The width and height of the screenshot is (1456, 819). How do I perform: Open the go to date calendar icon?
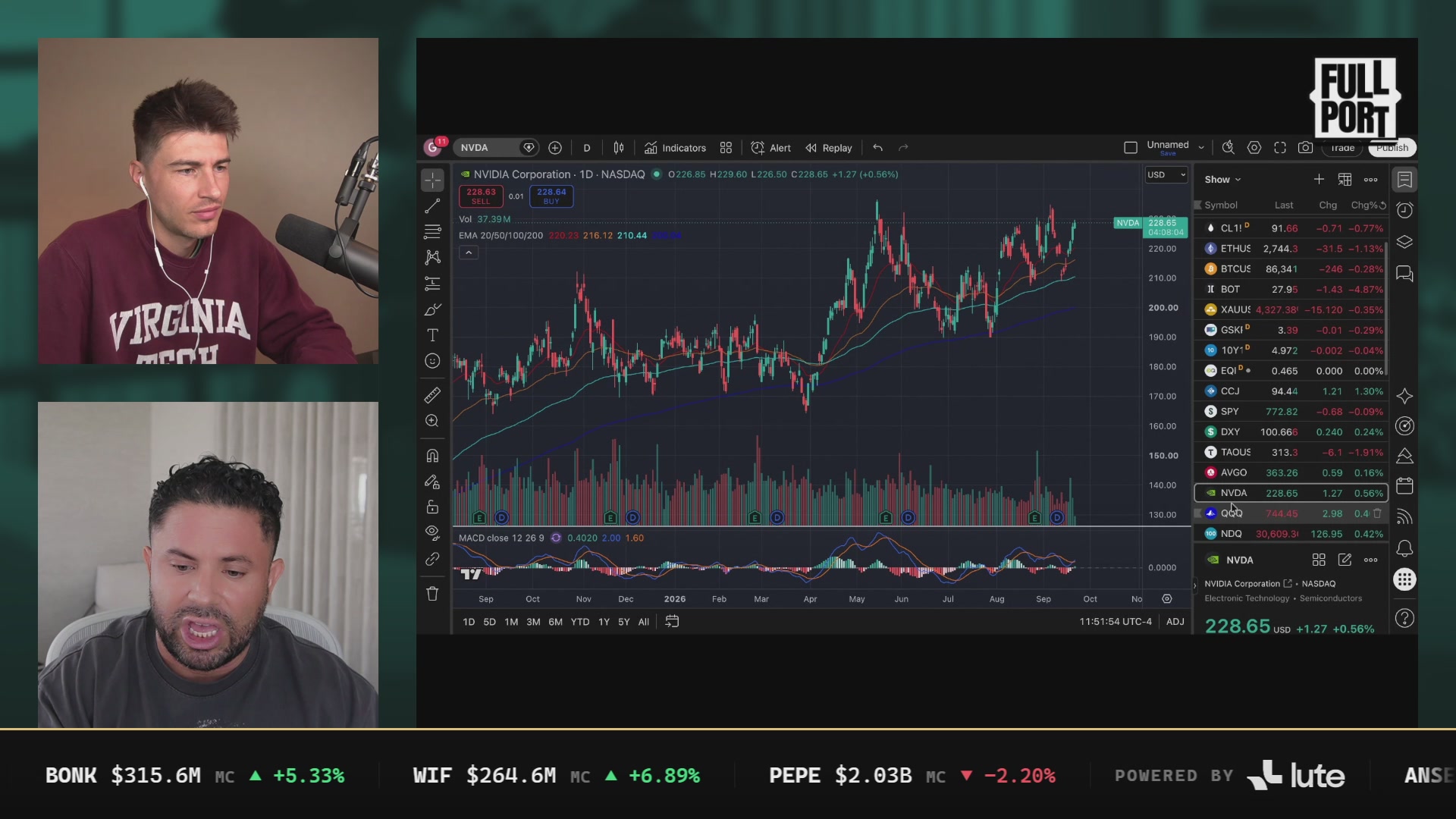(672, 622)
